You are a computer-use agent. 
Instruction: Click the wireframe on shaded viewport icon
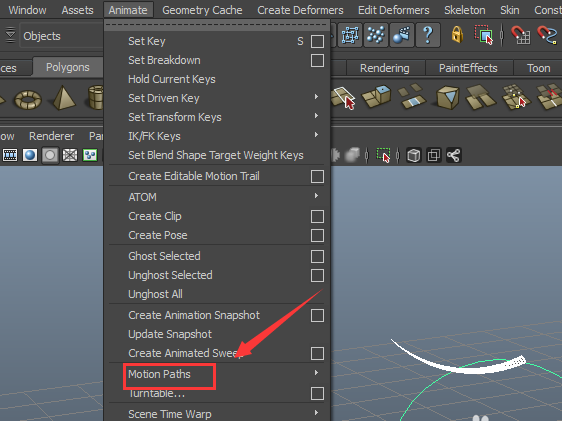pyautogui.click(x=70, y=155)
